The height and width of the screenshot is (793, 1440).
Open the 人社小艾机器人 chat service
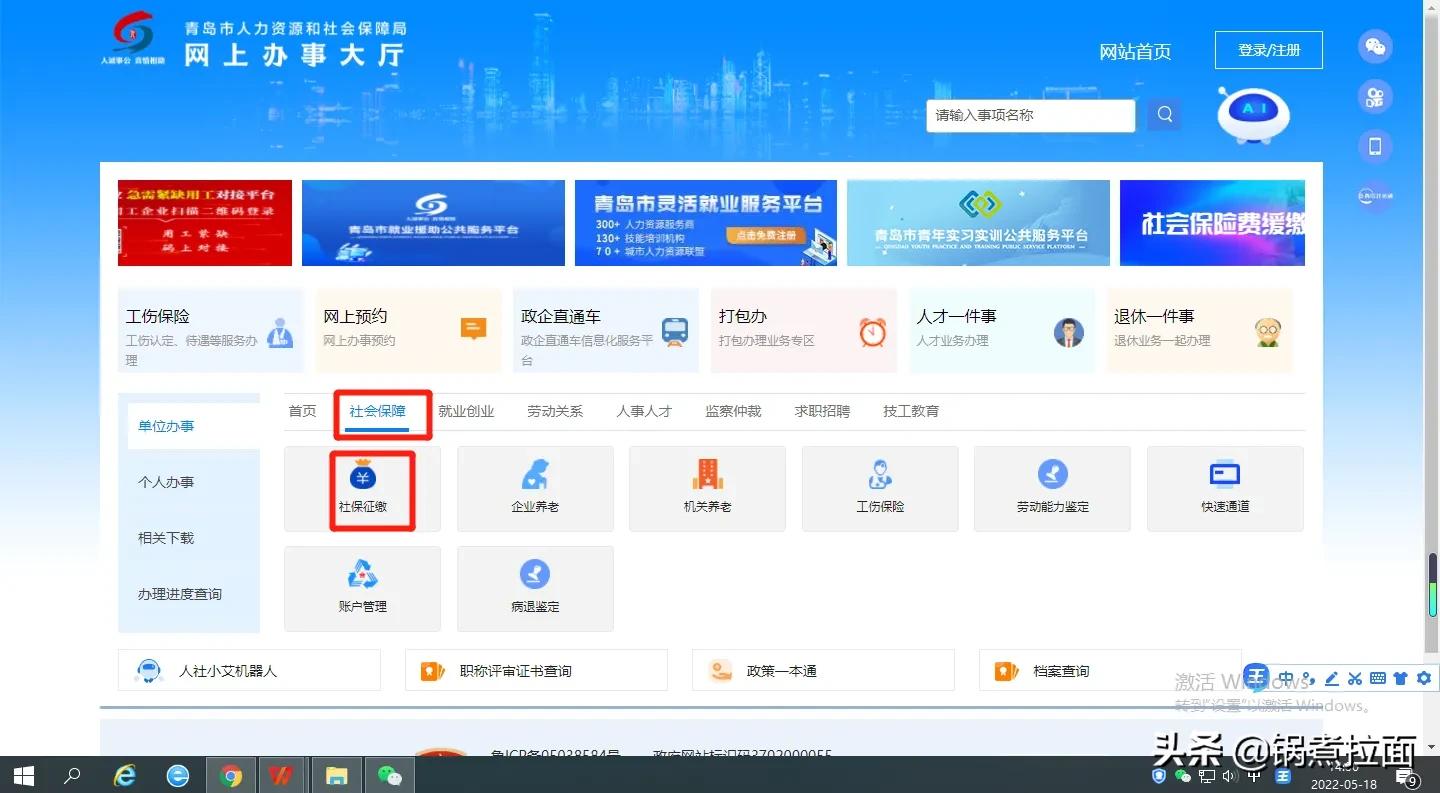248,670
